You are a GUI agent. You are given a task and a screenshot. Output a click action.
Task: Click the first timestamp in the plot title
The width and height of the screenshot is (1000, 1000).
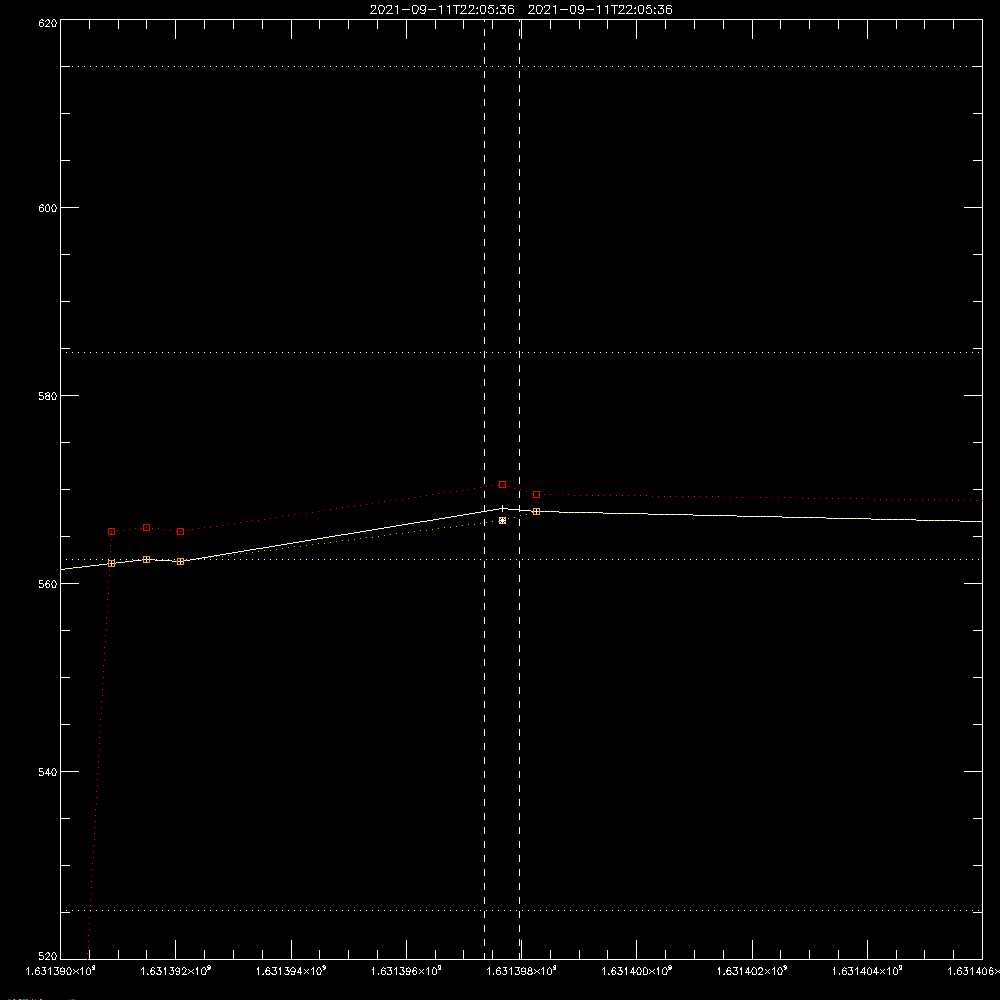442,10
